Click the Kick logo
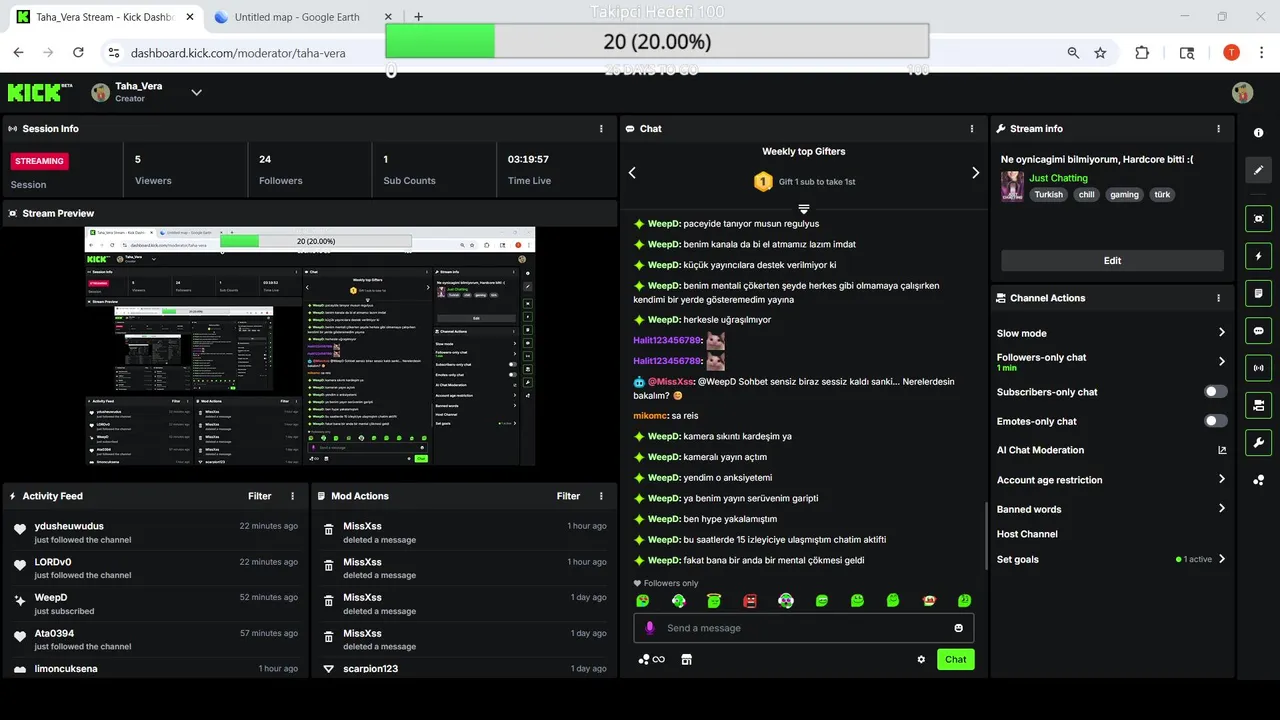This screenshot has height=720, width=1280. (38, 92)
